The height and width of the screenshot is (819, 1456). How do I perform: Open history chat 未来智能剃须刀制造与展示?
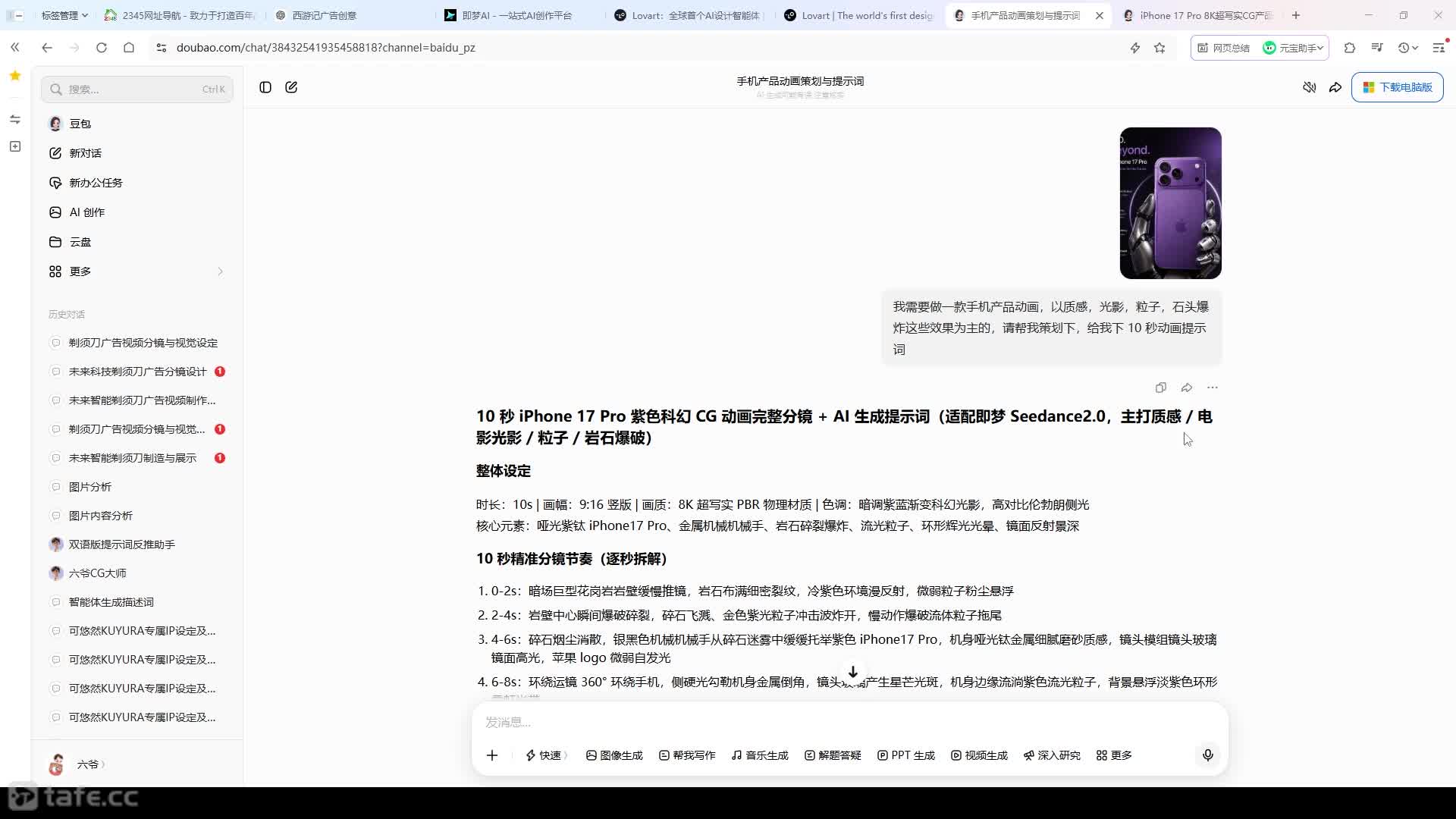pos(137,458)
